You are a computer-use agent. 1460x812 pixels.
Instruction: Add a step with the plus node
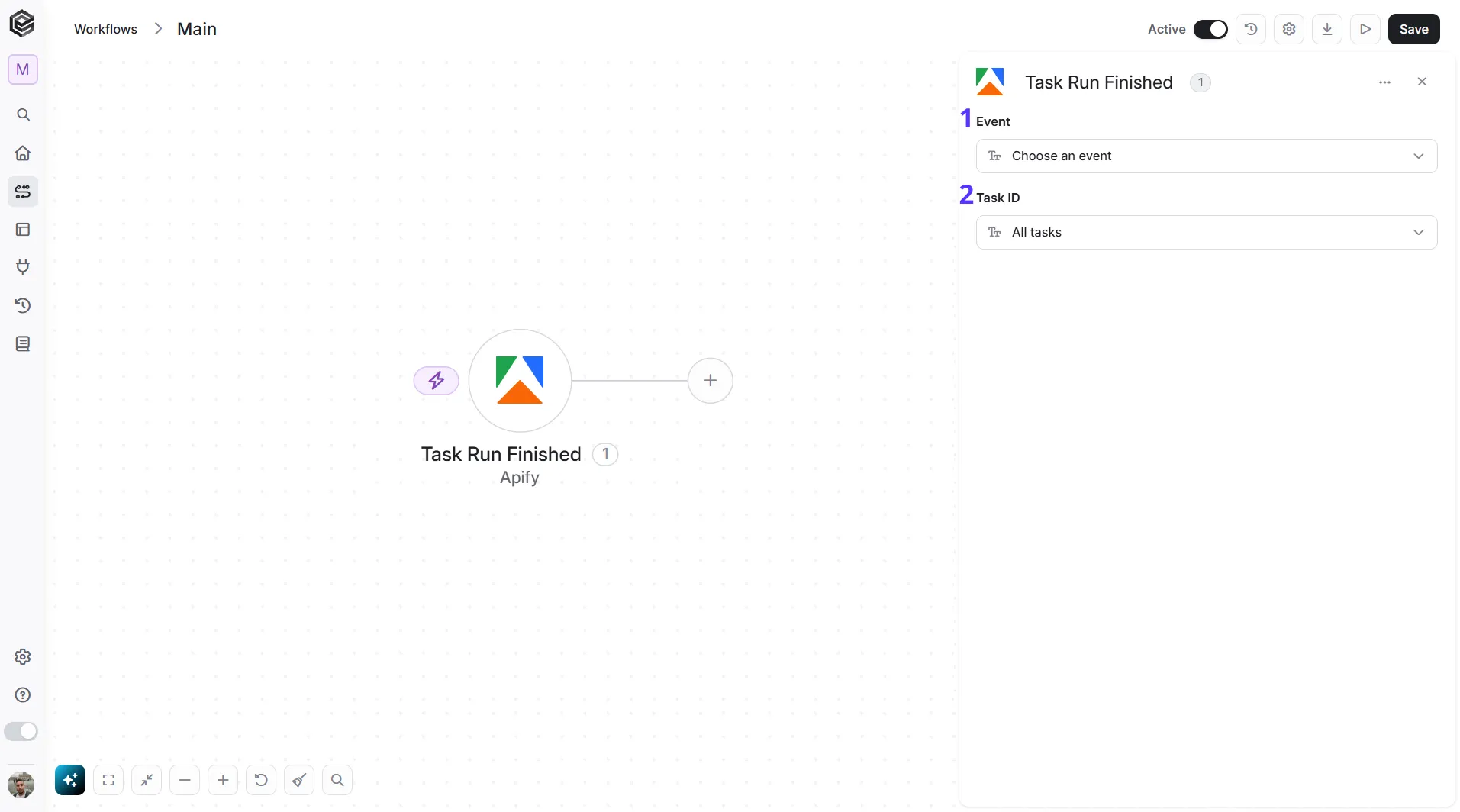pos(711,381)
